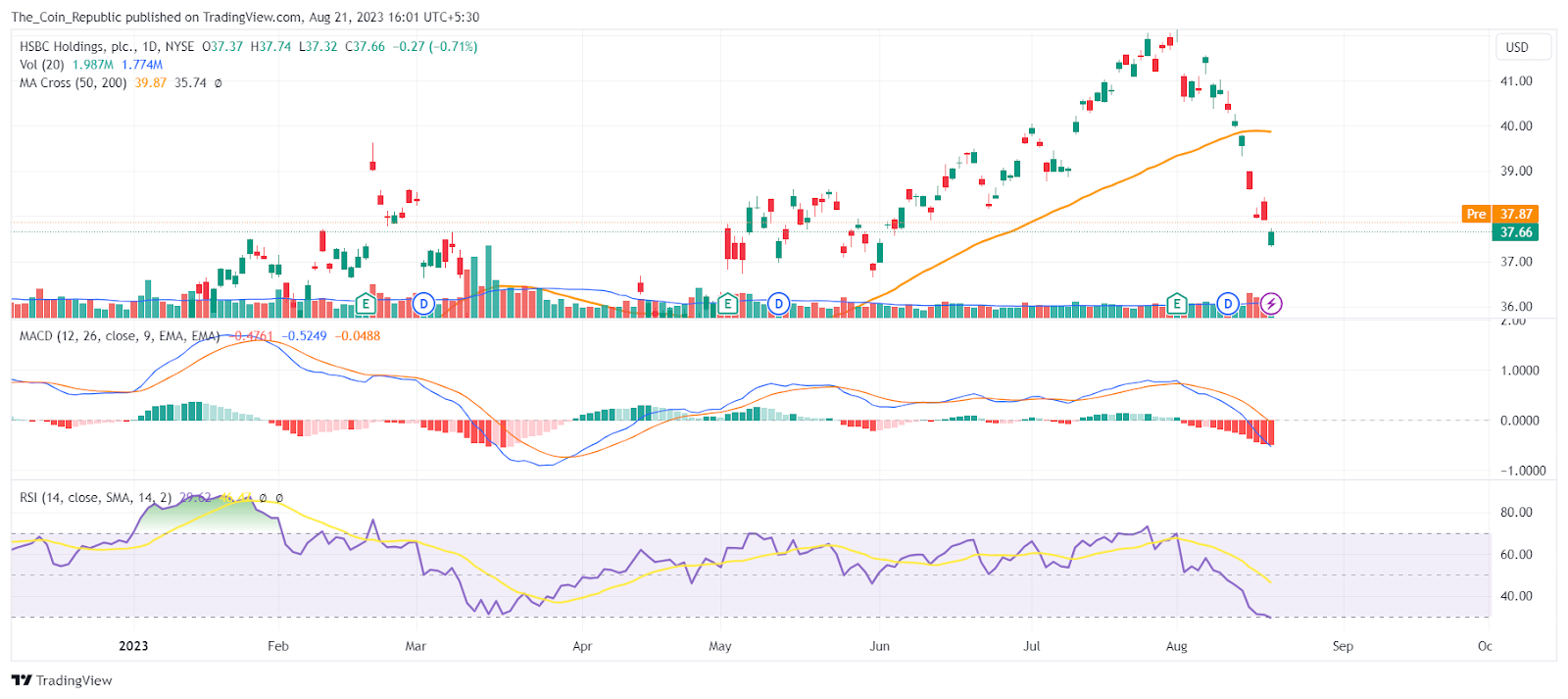
Task: Click the 60.00 RSI axis label
Action: click(x=1516, y=555)
